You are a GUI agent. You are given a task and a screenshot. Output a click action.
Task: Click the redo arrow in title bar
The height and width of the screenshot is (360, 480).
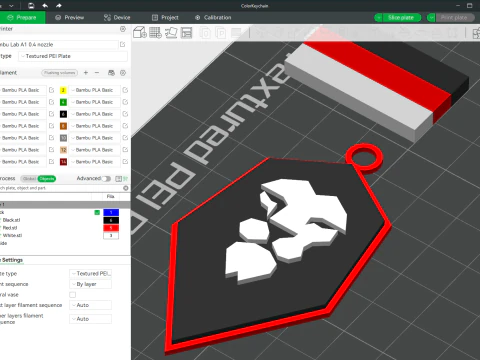(x=59, y=6)
